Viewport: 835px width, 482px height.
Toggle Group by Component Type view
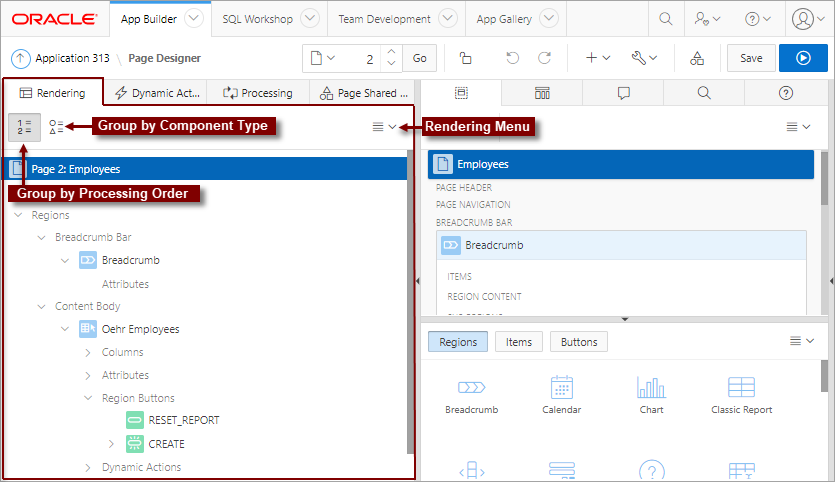coord(56,127)
